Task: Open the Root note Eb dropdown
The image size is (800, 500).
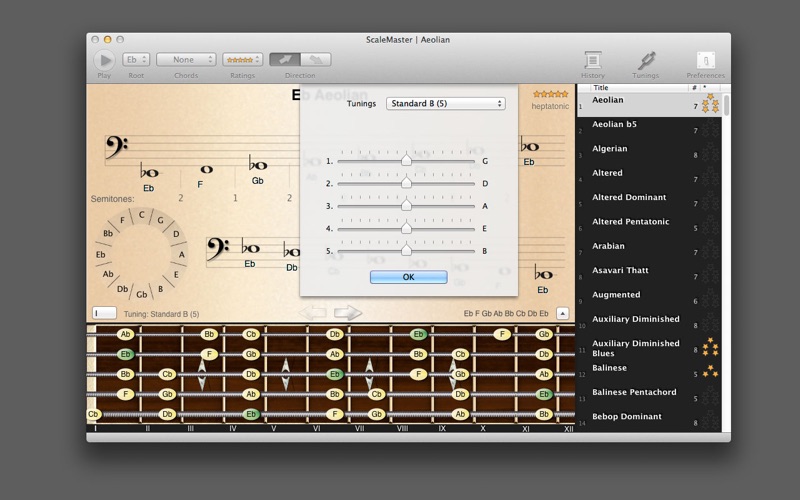Action: [x=136, y=60]
